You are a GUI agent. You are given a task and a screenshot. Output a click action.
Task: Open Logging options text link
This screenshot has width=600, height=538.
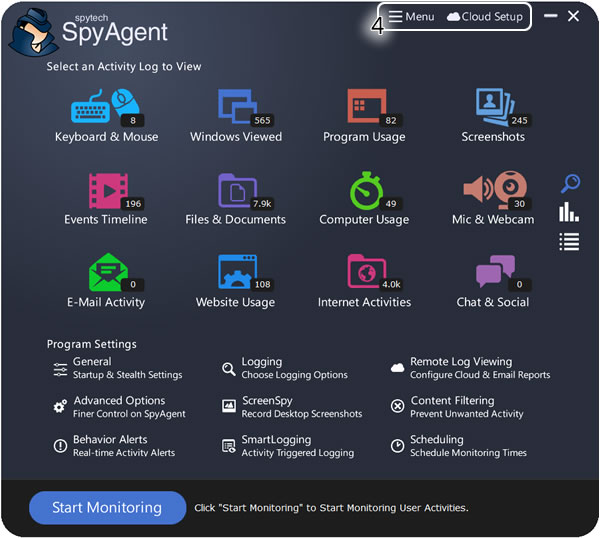click(x=294, y=368)
